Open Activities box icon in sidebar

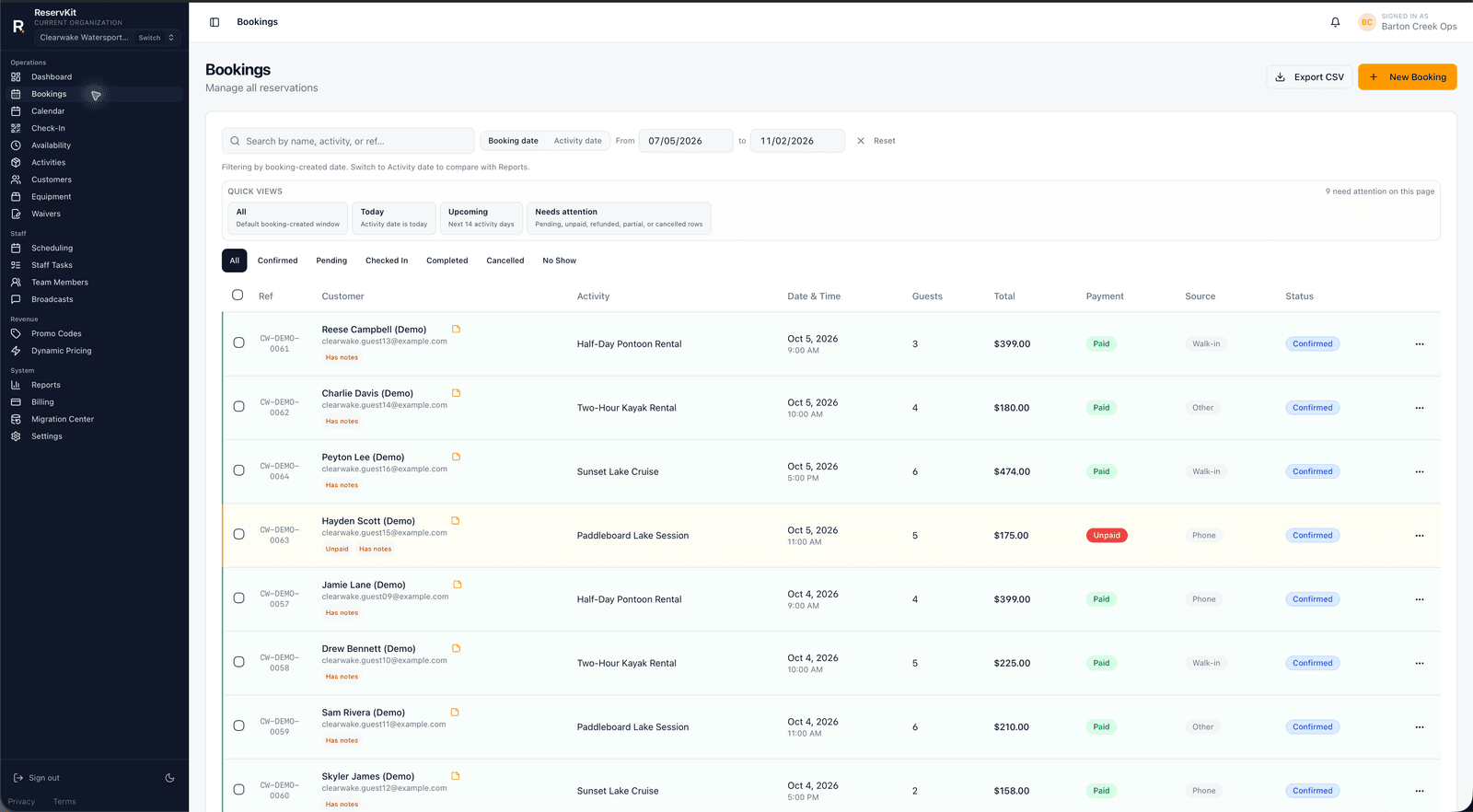(x=16, y=163)
